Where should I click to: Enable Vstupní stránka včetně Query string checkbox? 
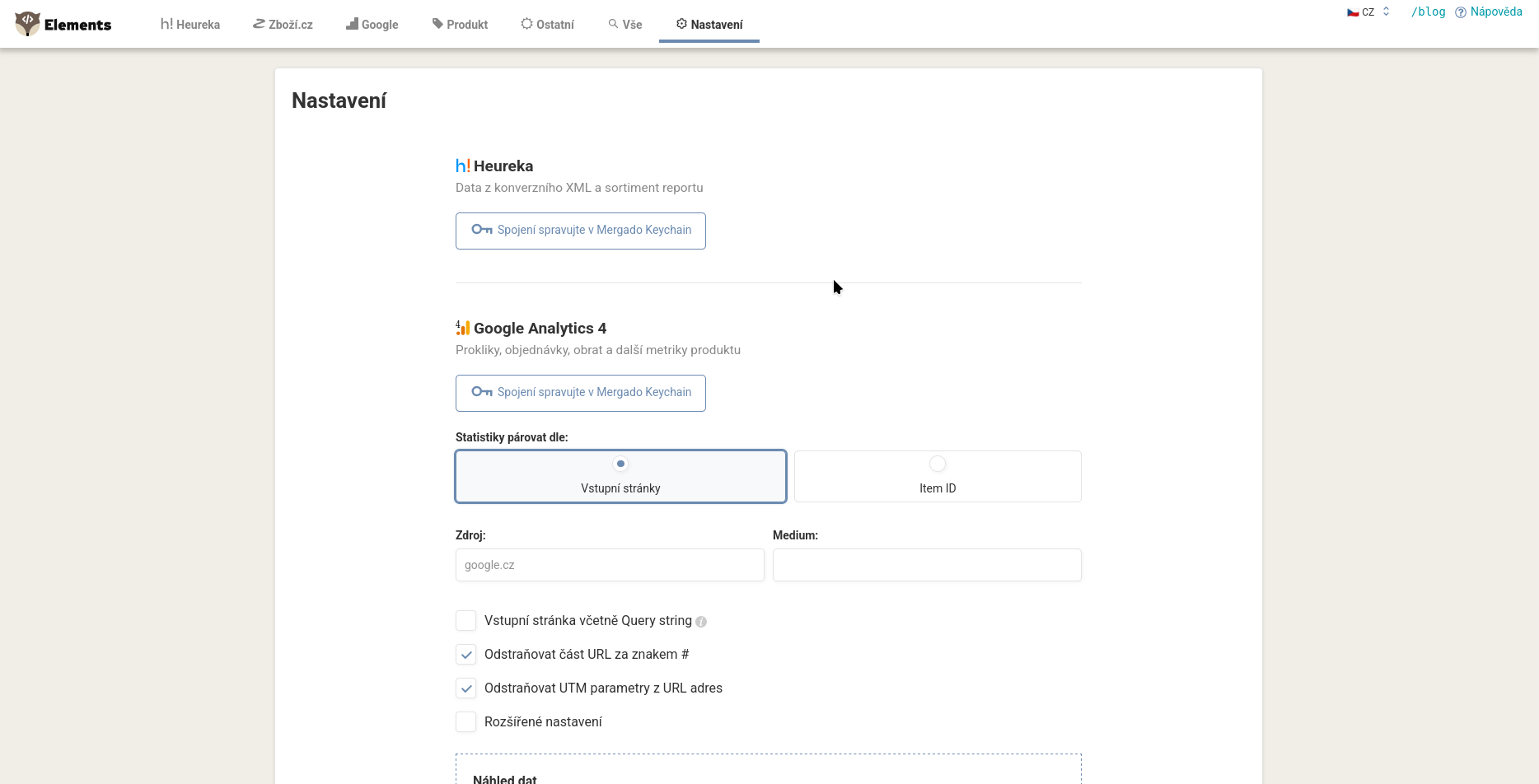click(x=466, y=620)
